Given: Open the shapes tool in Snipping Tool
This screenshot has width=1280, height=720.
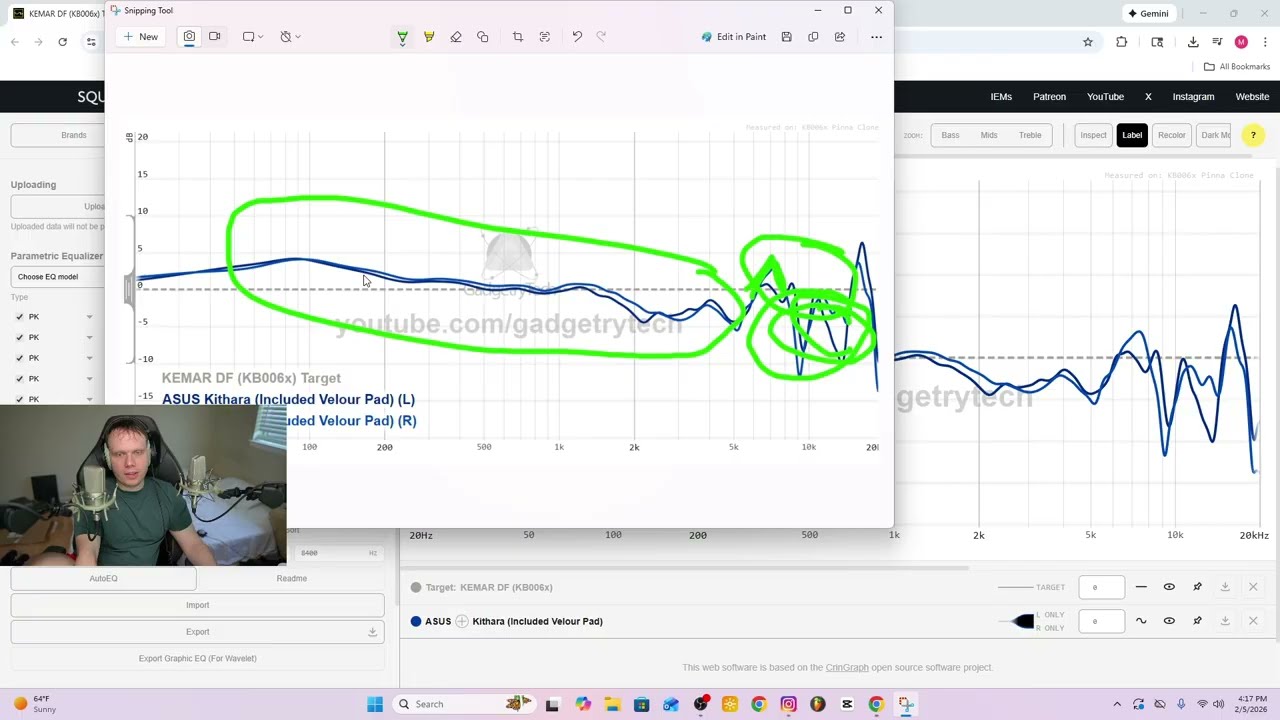Looking at the screenshot, I should click(x=483, y=36).
